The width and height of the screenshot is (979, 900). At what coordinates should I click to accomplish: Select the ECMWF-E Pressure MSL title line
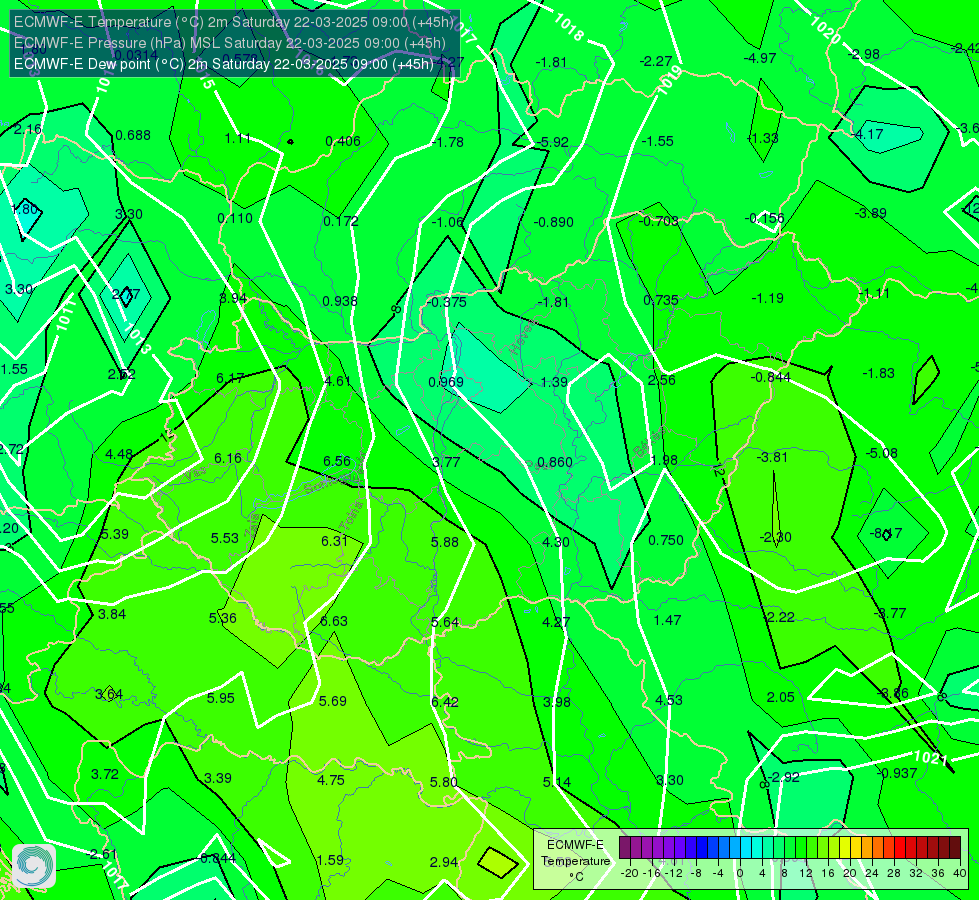coord(230,43)
